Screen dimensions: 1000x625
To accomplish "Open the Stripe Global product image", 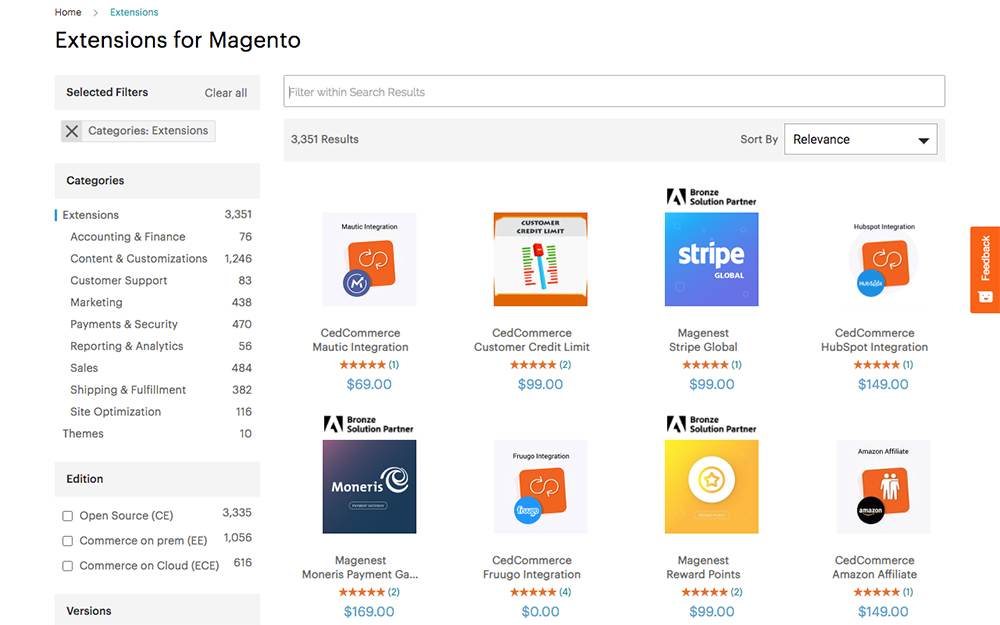I will pos(712,260).
